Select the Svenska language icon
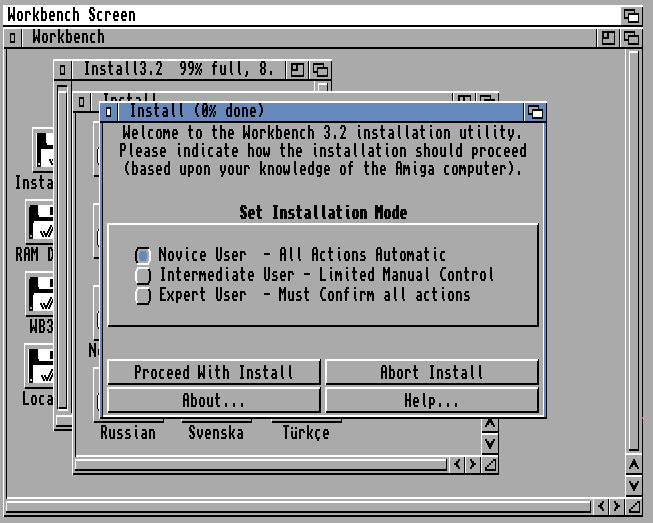 216,433
